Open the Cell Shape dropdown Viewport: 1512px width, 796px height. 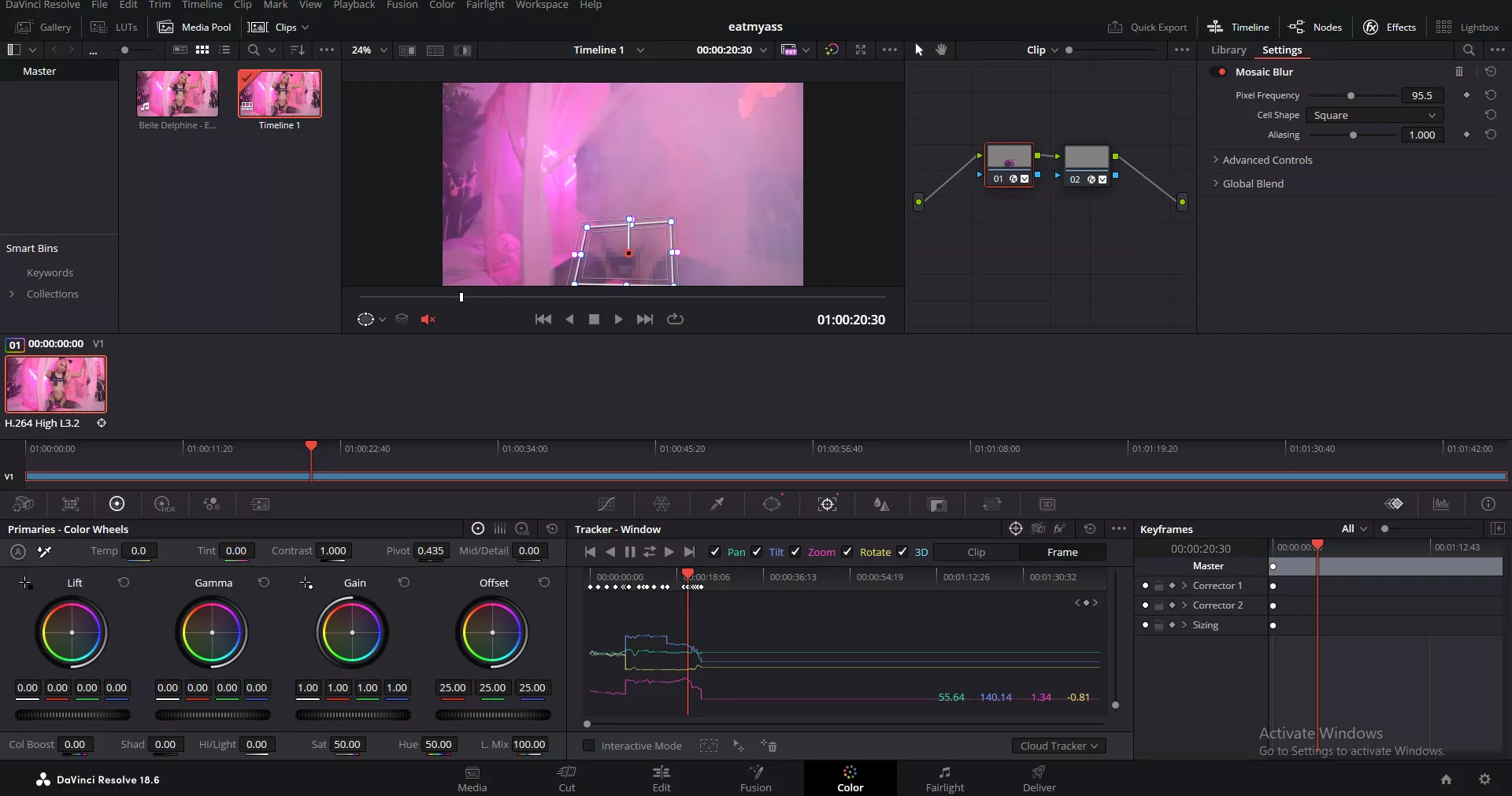click(1373, 115)
